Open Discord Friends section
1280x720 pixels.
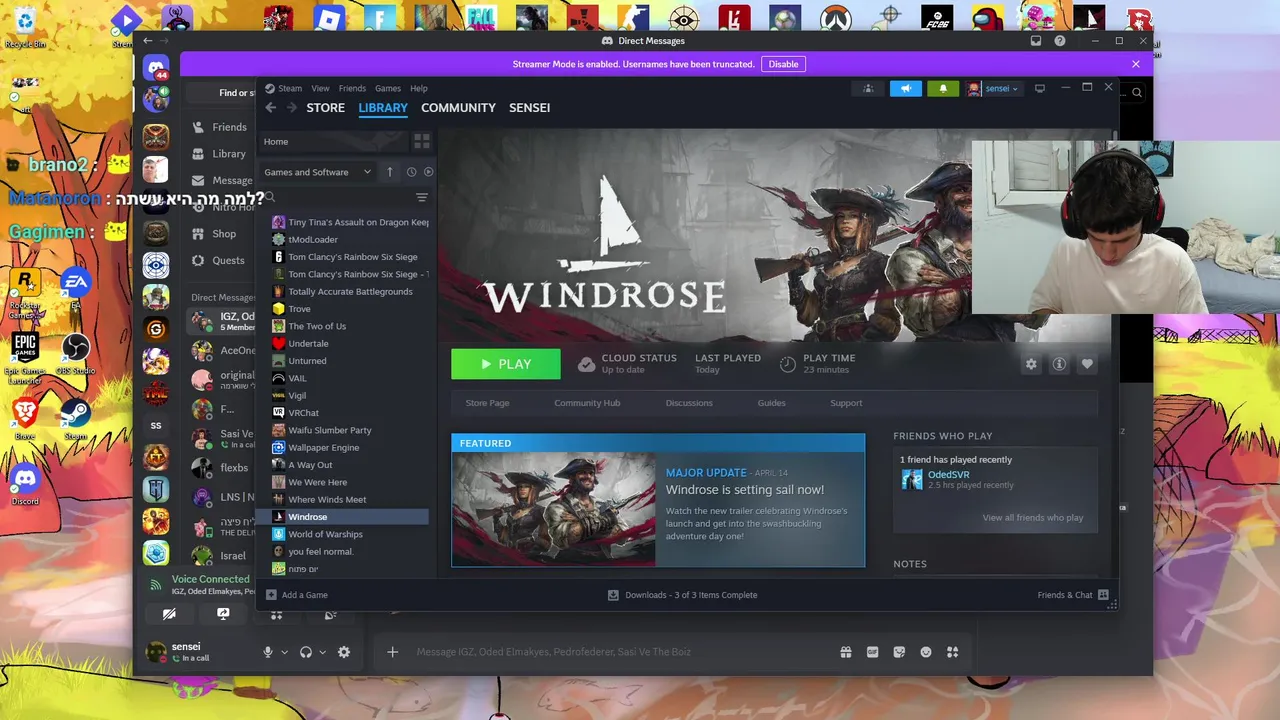tap(219, 127)
